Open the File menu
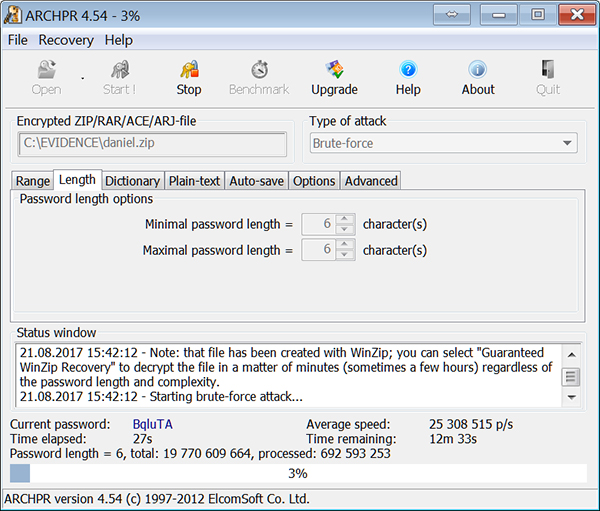Viewport: 600px width, 511px height. pos(18,40)
